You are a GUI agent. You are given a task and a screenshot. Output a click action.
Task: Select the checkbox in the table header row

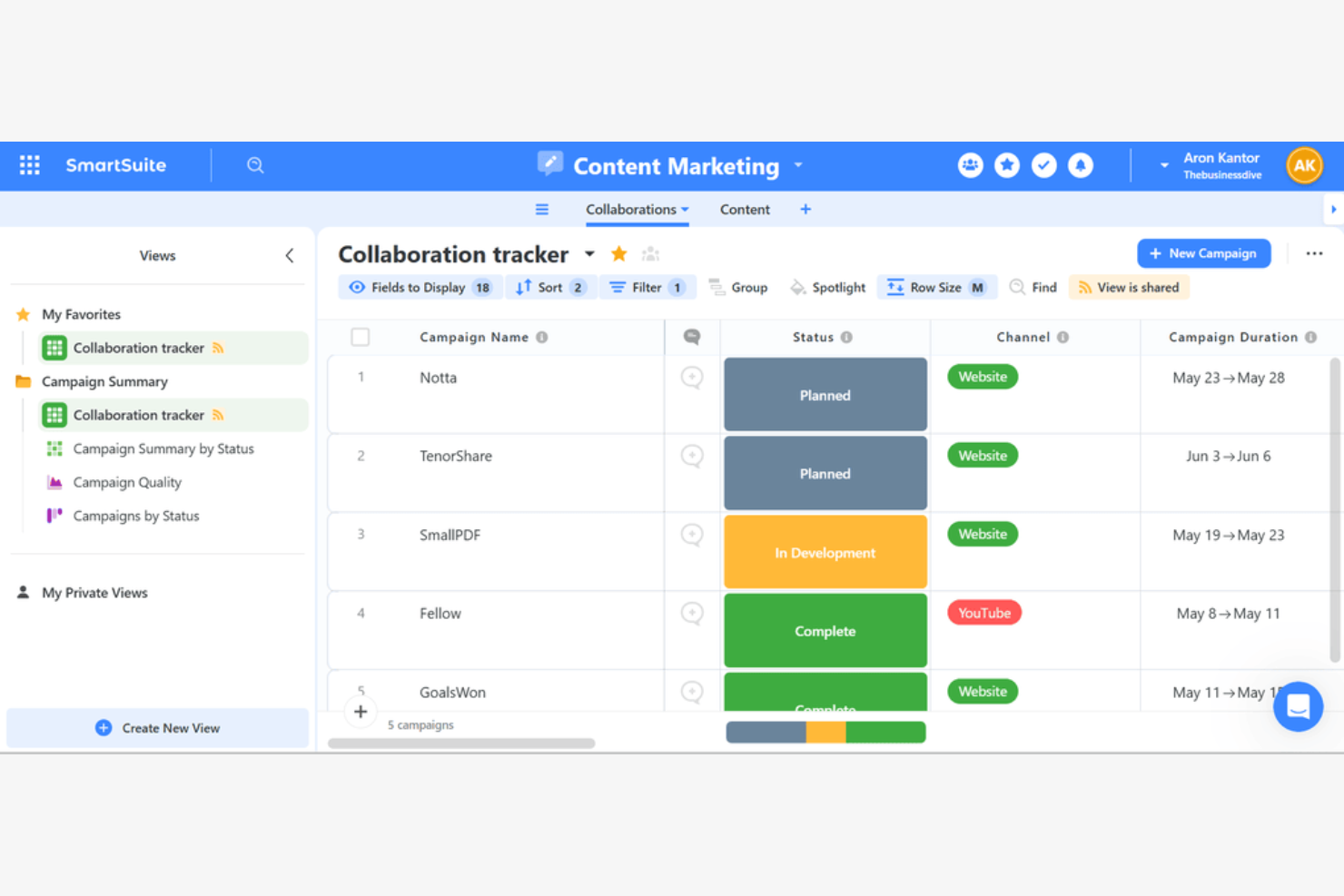tap(361, 337)
